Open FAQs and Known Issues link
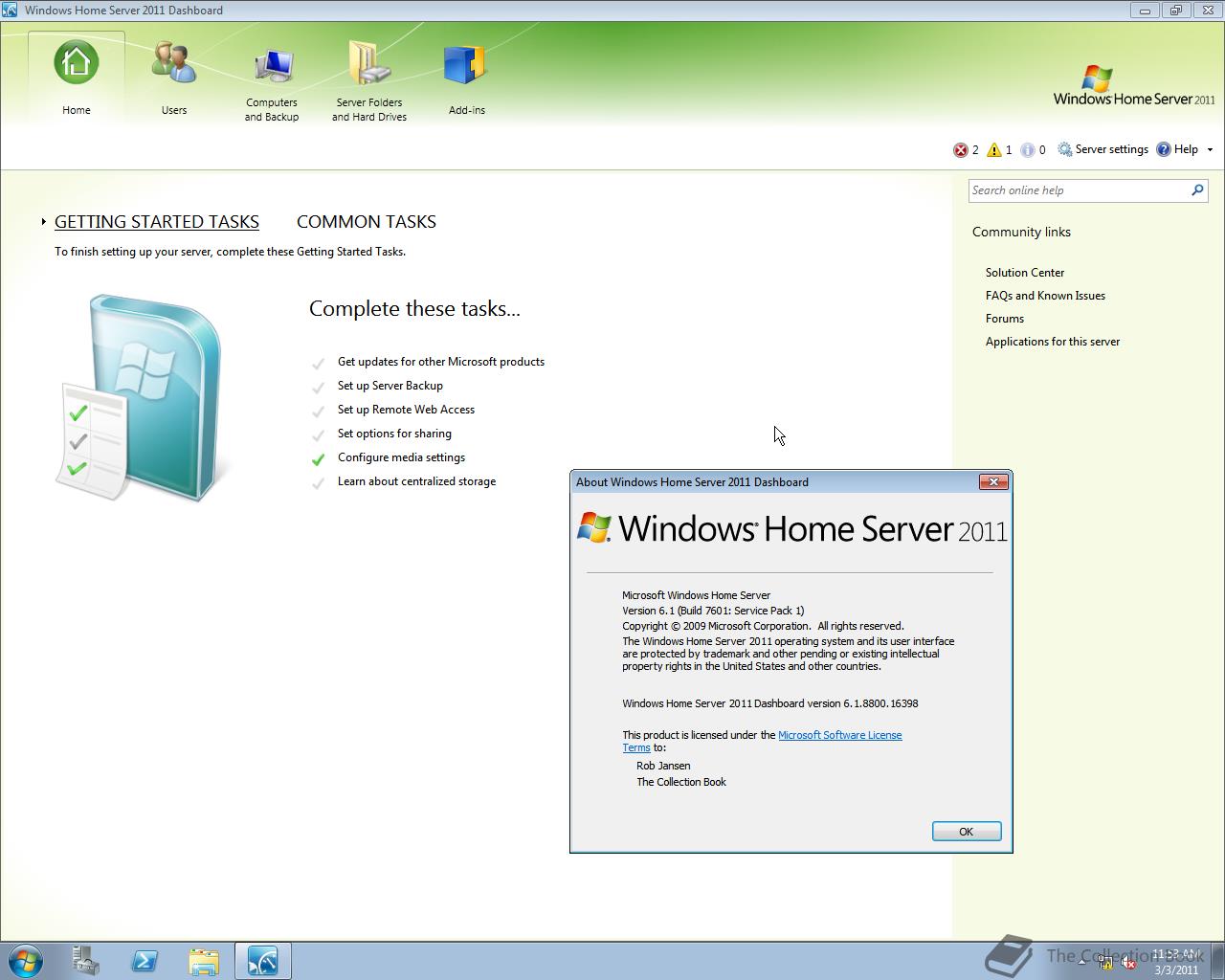 coord(1045,296)
